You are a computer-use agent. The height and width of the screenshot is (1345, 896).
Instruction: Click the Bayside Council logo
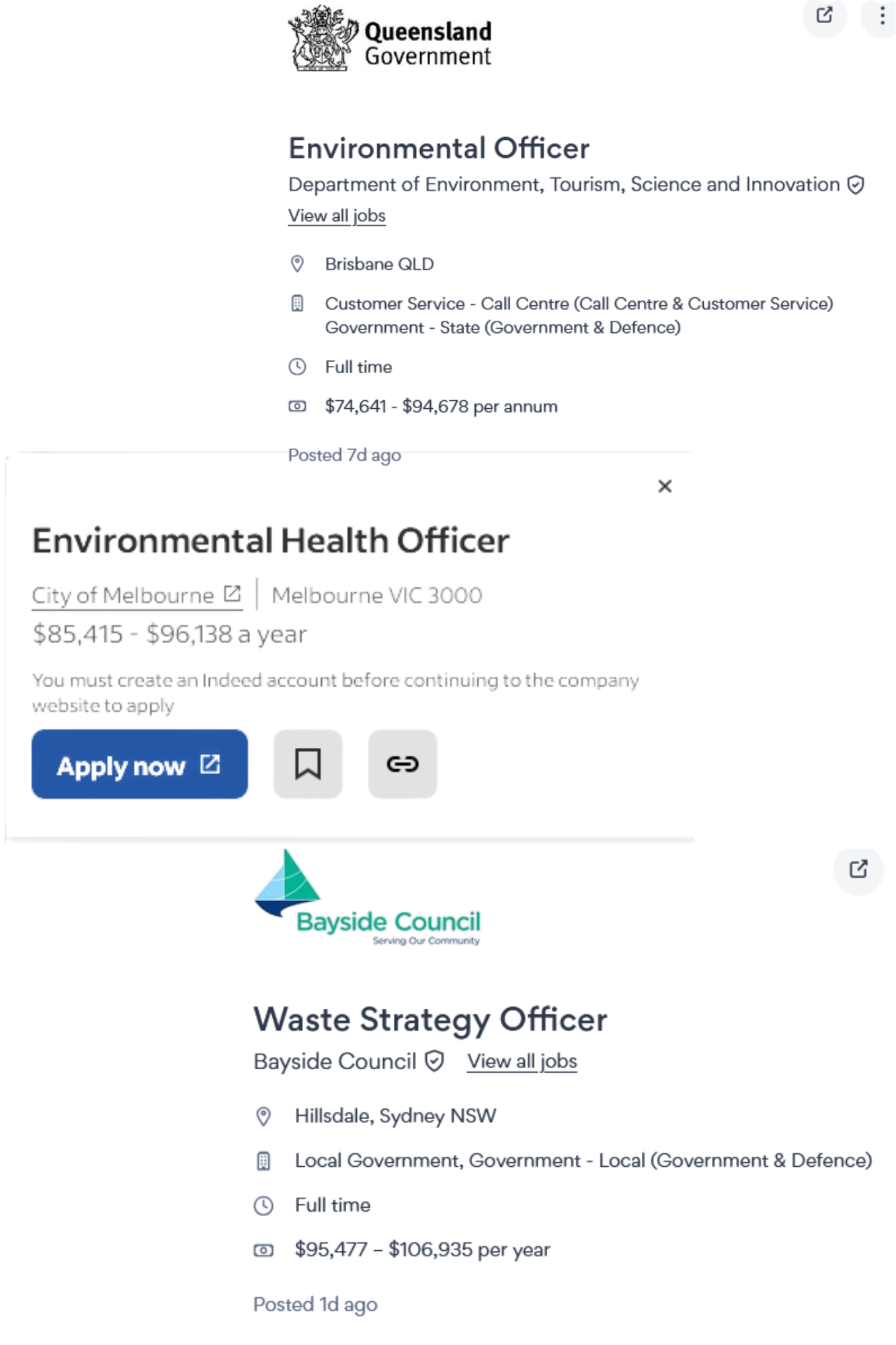tap(368, 898)
